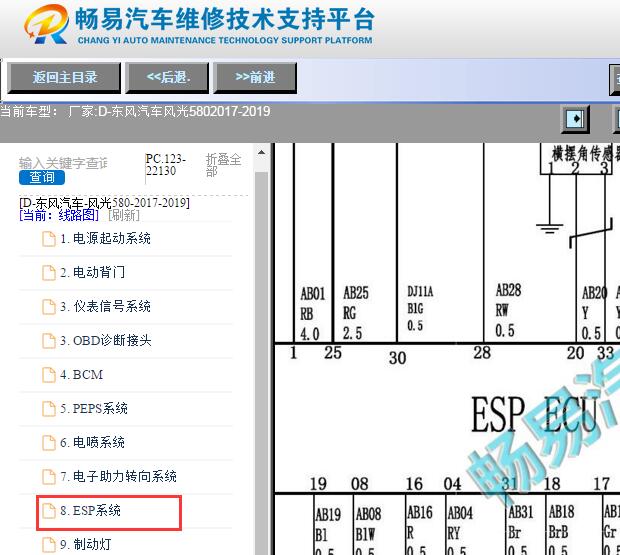The image size is (620, 555).
Task: Click the [D-东风汽车-风光580-2017-2019] model text
Action: 104,203
